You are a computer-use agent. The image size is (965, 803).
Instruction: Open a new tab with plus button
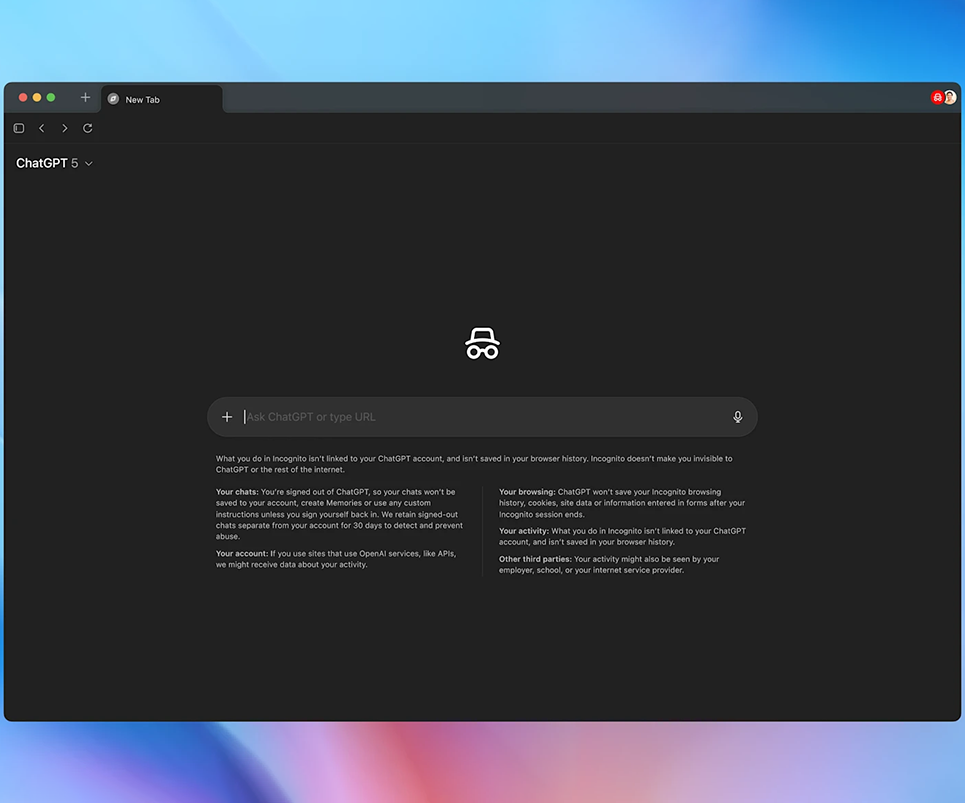pyautogui.click(x=85, y=98)
